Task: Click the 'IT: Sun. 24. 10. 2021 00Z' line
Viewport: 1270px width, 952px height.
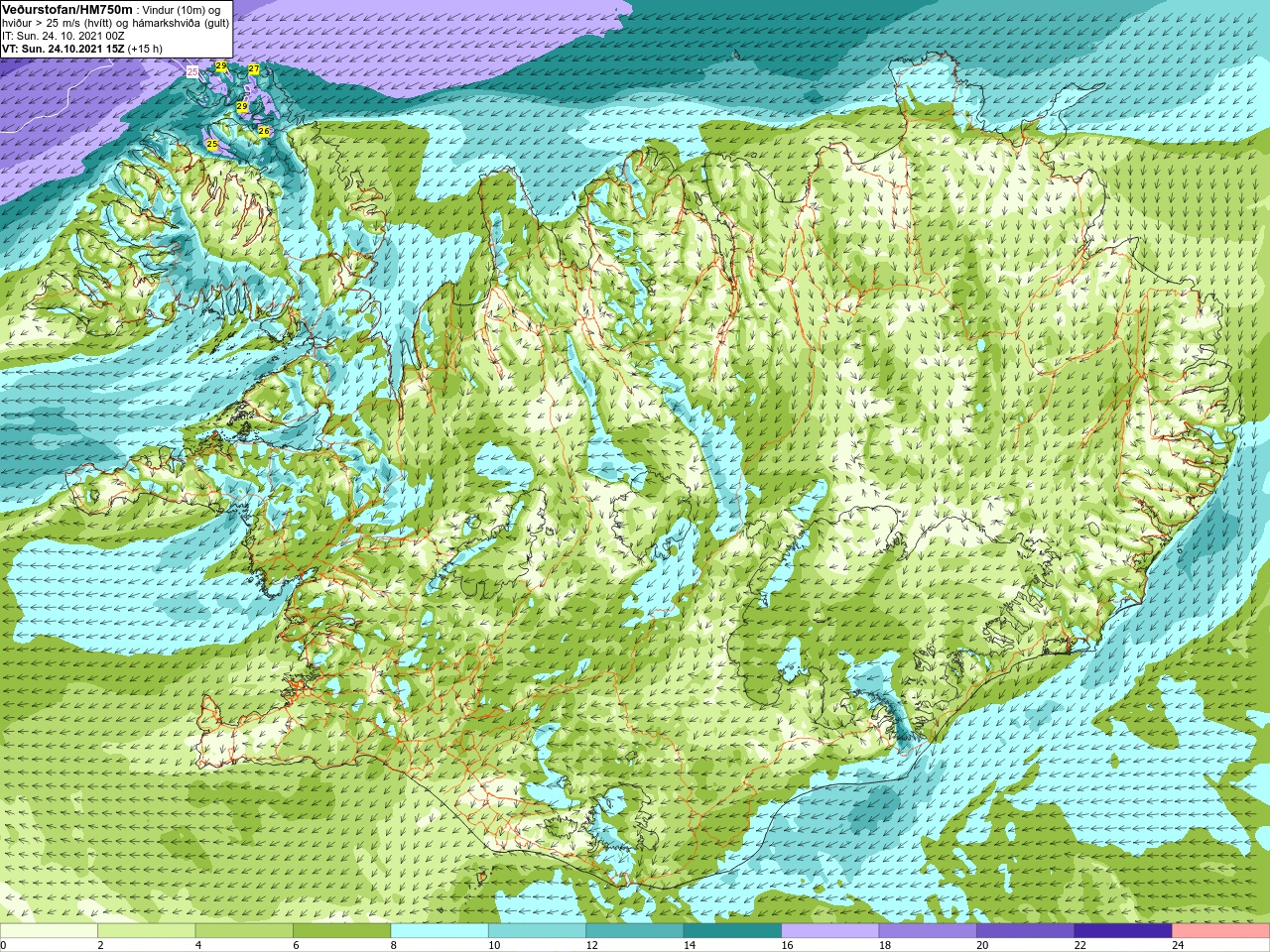Action: 63,36
